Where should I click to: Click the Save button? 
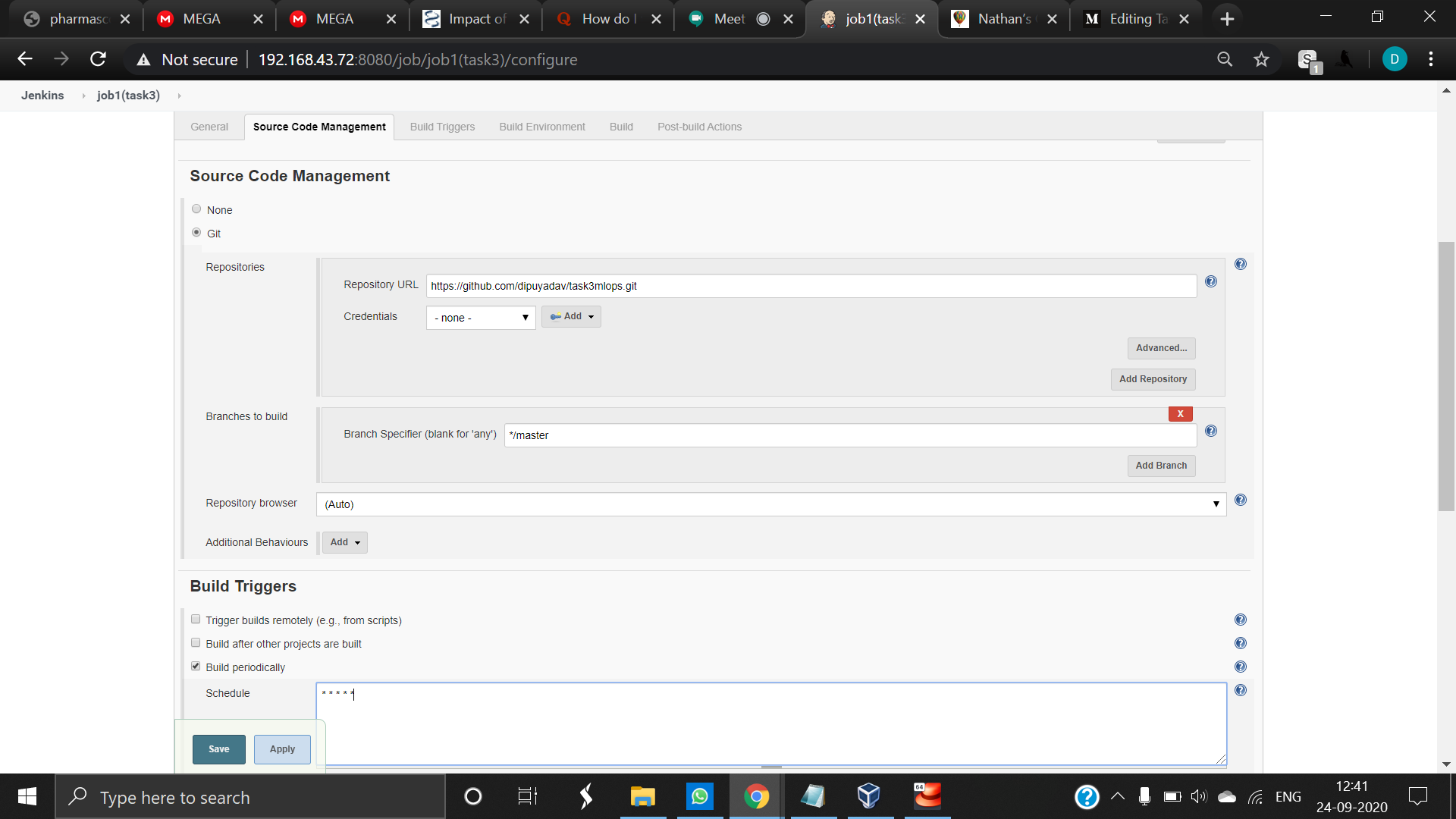218,749
